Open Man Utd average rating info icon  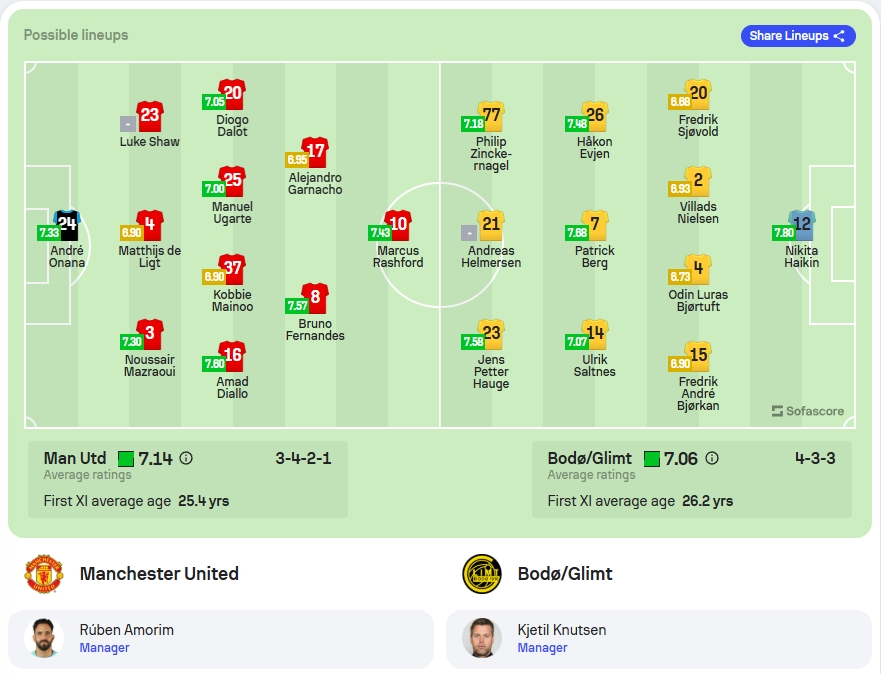coord(186,458)
